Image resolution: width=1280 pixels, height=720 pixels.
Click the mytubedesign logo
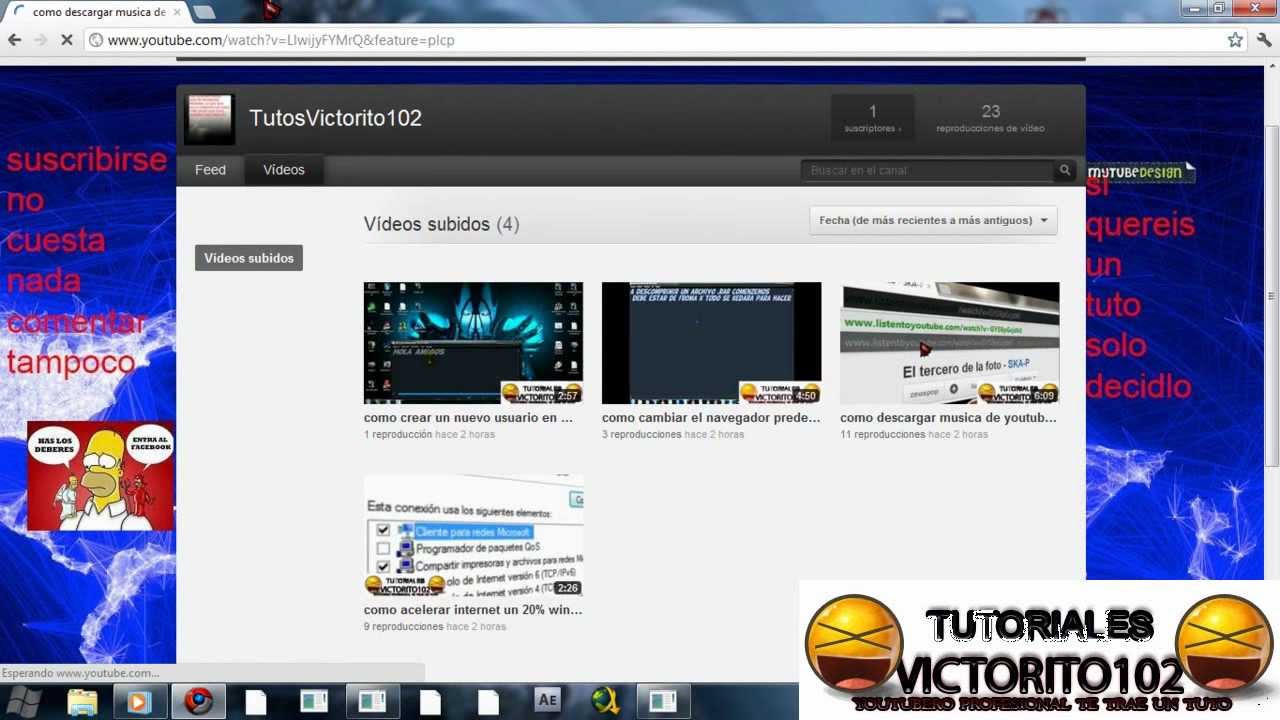pos(1141,172)
